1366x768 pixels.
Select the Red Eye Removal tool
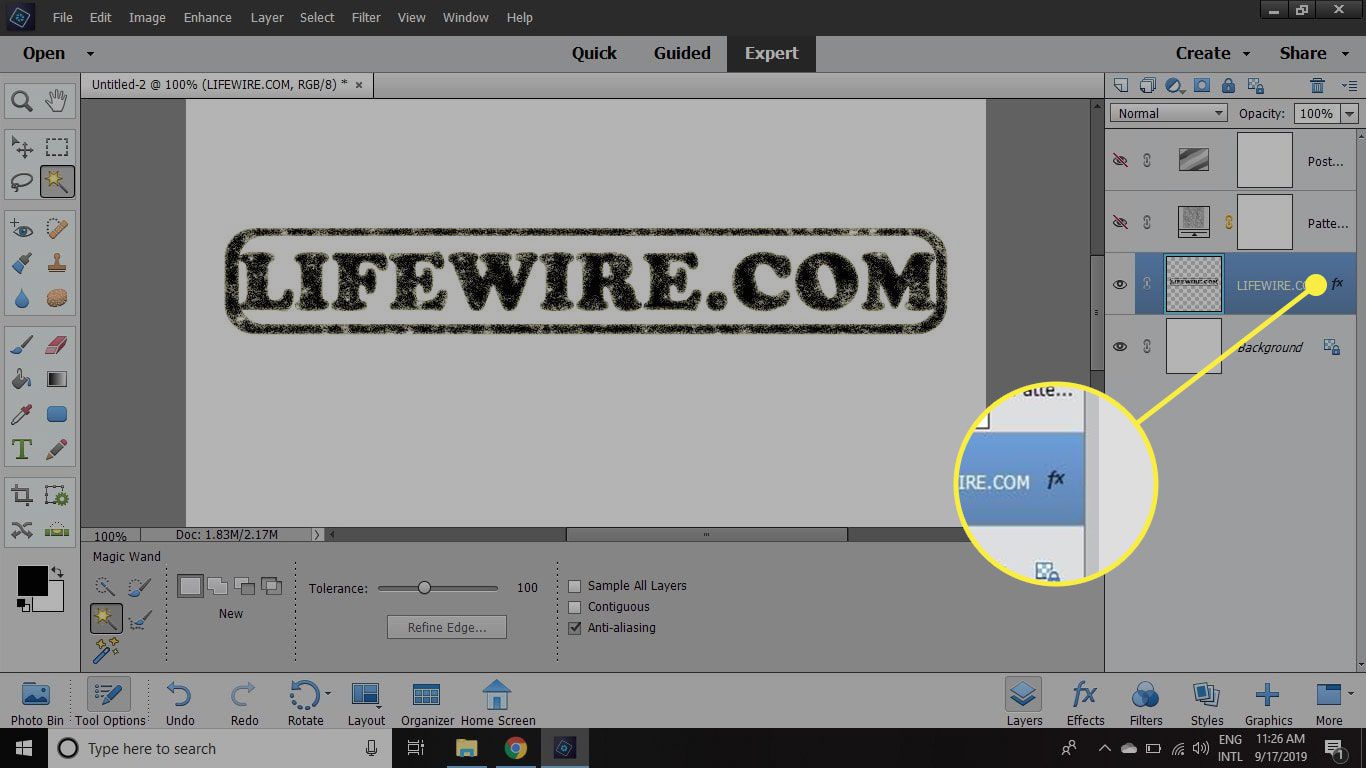(x=22, y=230)
